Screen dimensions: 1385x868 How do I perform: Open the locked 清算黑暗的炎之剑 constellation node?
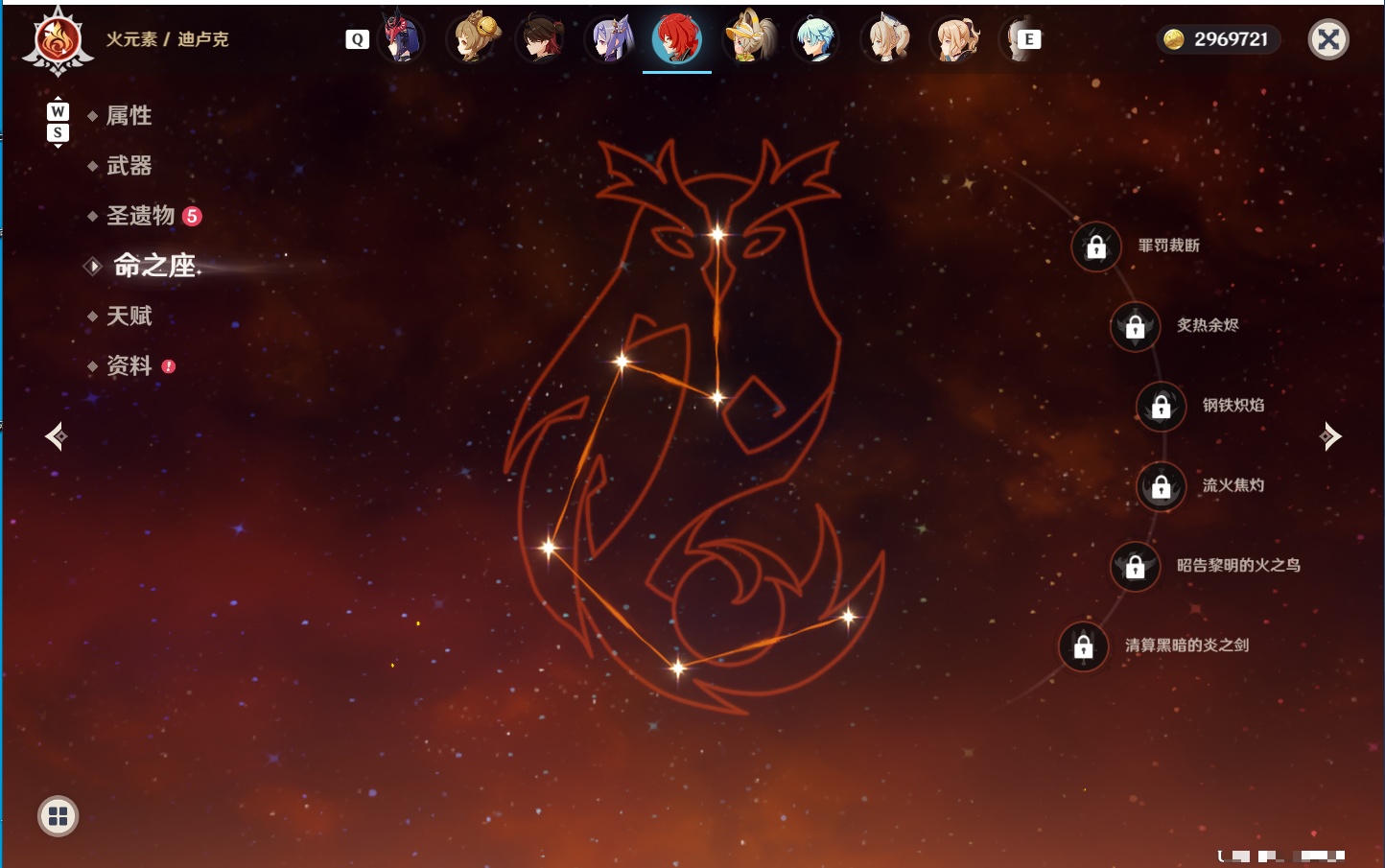click(x=1084, y=646)
